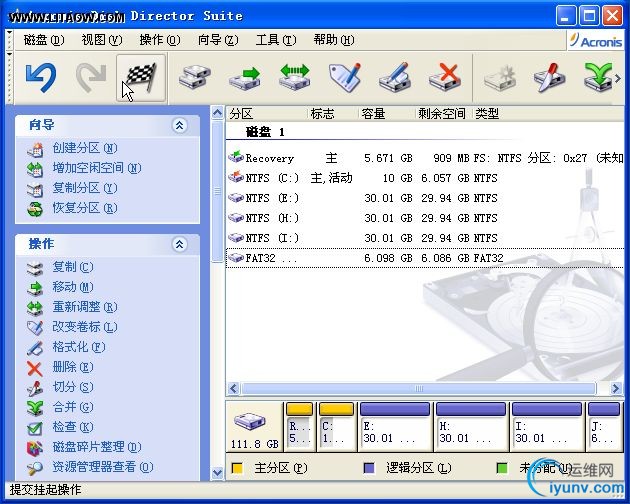Click the 标志 column header

coord(333,114)
